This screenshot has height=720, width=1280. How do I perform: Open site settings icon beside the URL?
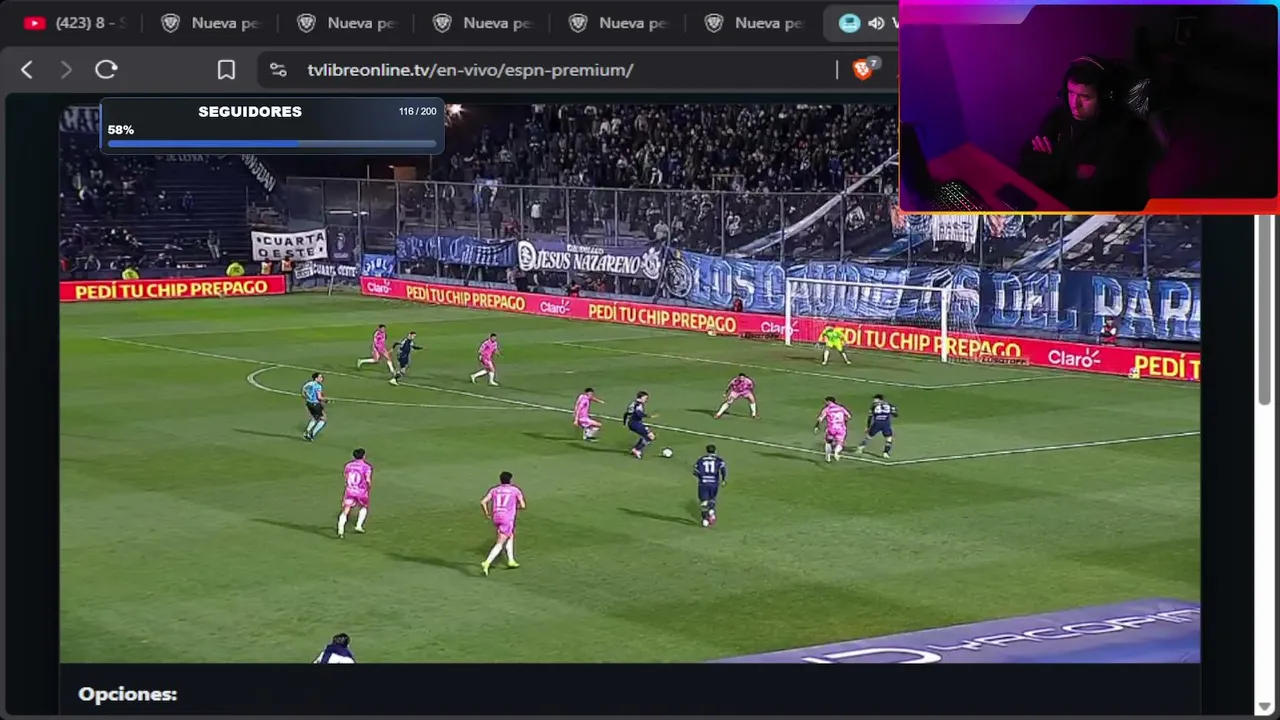pyautogui.click(x=278, y=70)
